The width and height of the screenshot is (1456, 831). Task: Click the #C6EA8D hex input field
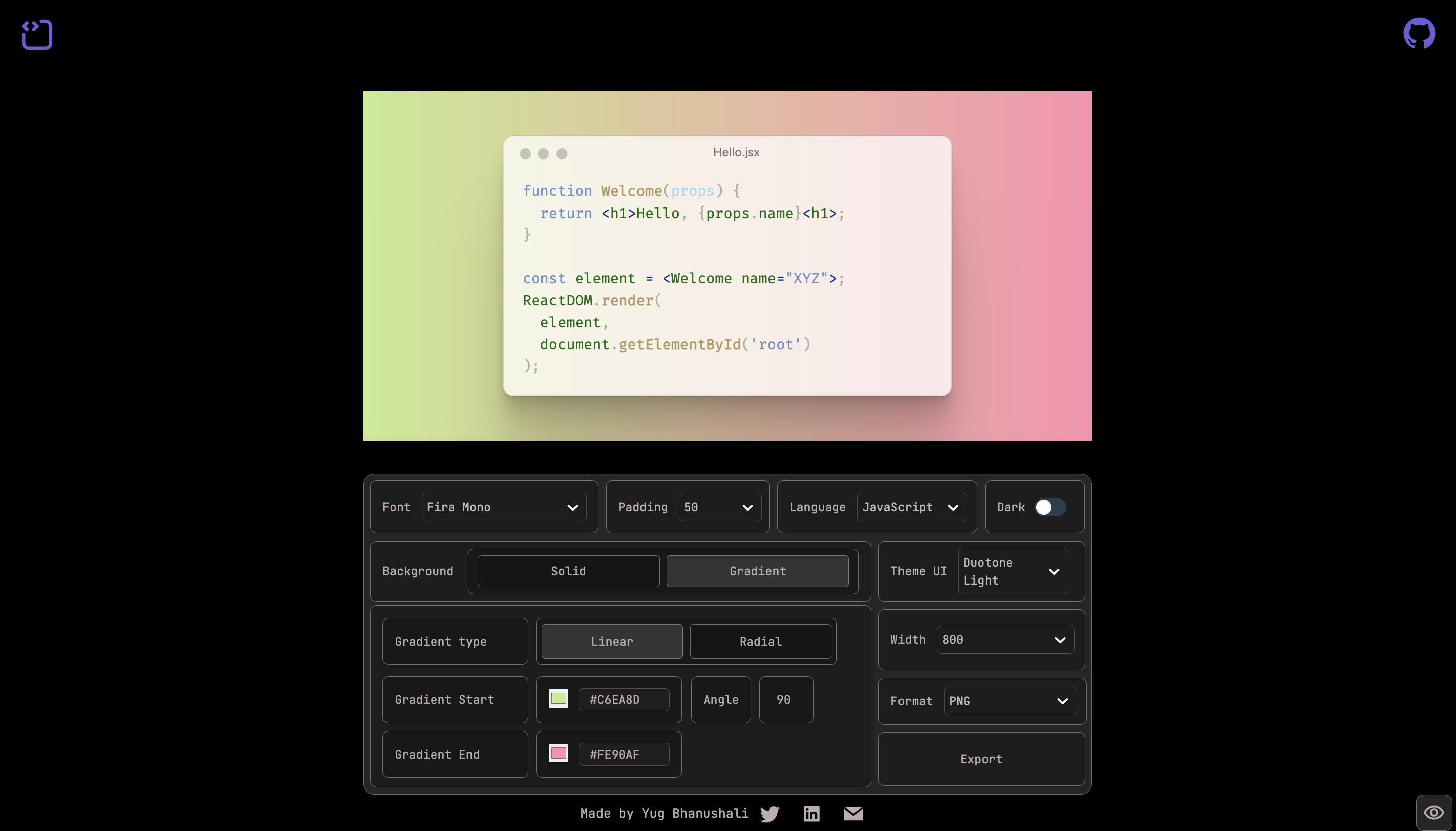click(x=624, y=700)
